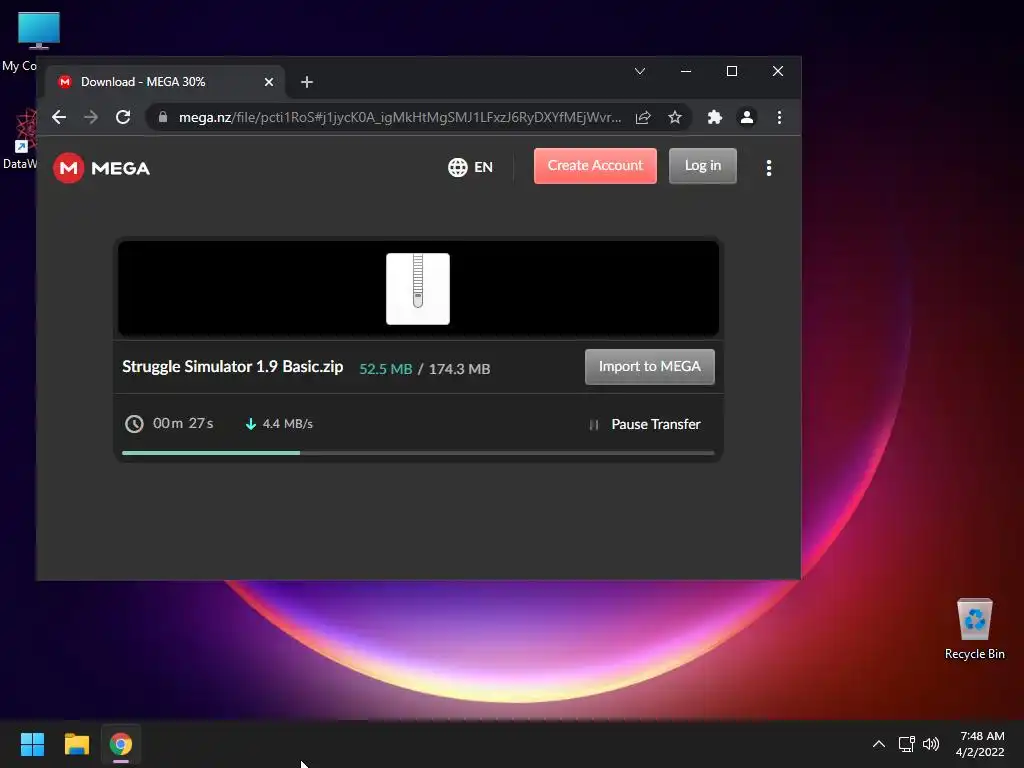Reload the page
Viewport: 1024px width, 768px height.
(123, 117)
